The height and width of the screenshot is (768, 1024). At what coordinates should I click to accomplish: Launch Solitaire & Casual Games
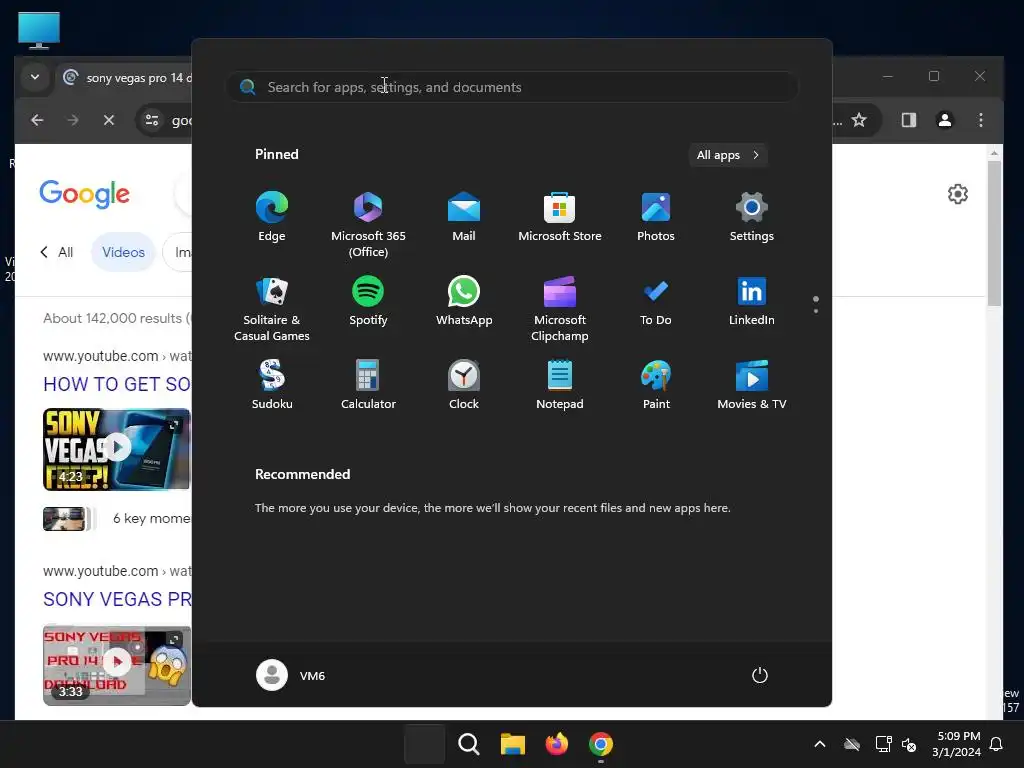click(272, 308)
